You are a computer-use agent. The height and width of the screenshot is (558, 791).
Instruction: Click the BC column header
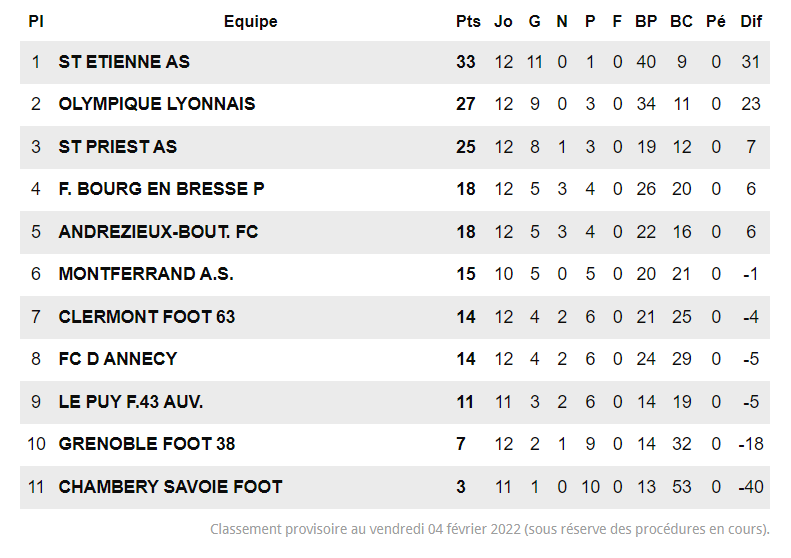point(681,22)
